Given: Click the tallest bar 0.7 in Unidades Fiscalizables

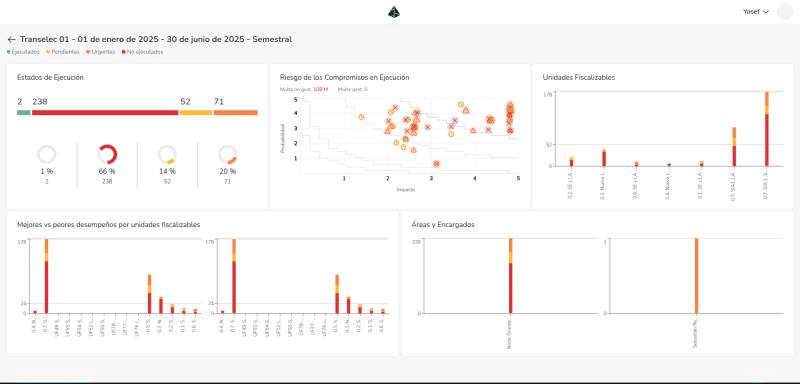Looking at the screenshot, I should click(x=766, y=129).
